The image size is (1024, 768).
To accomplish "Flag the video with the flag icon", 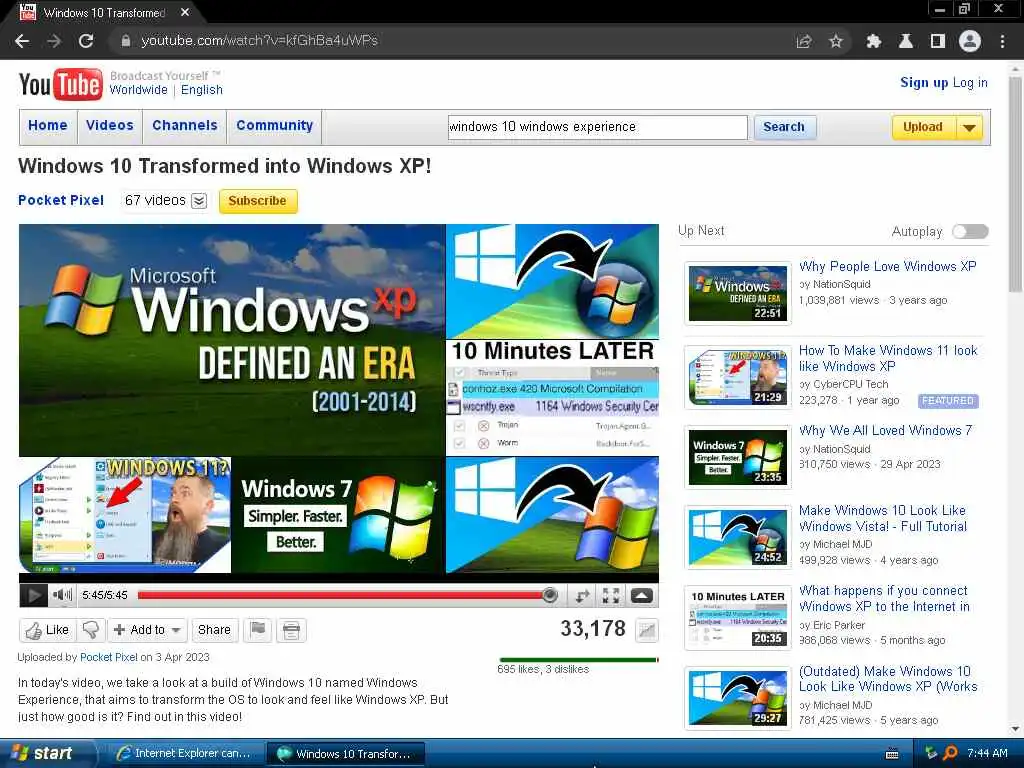I will [x=258, y=630].
